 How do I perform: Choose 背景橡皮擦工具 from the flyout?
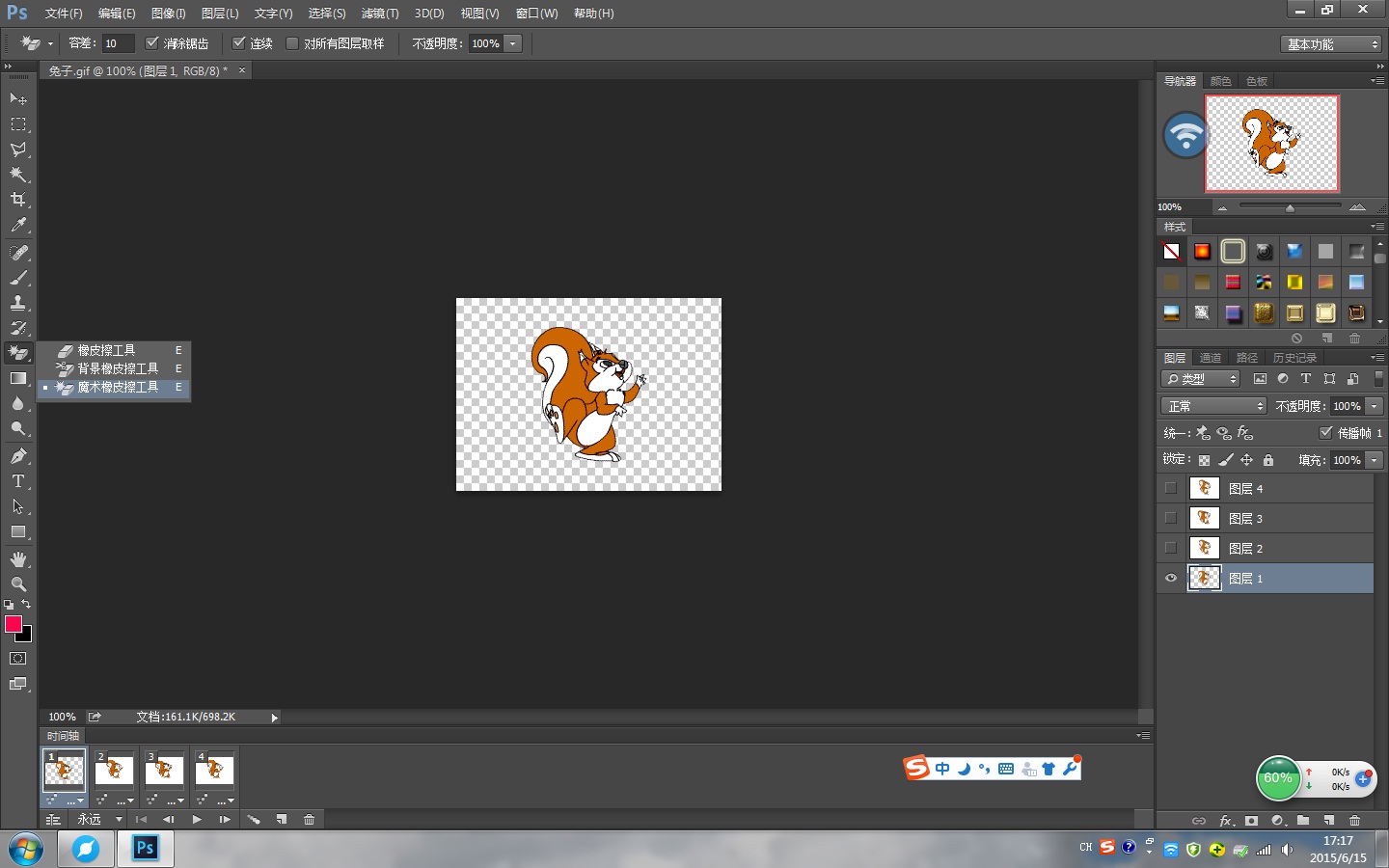tap(117, 368)
